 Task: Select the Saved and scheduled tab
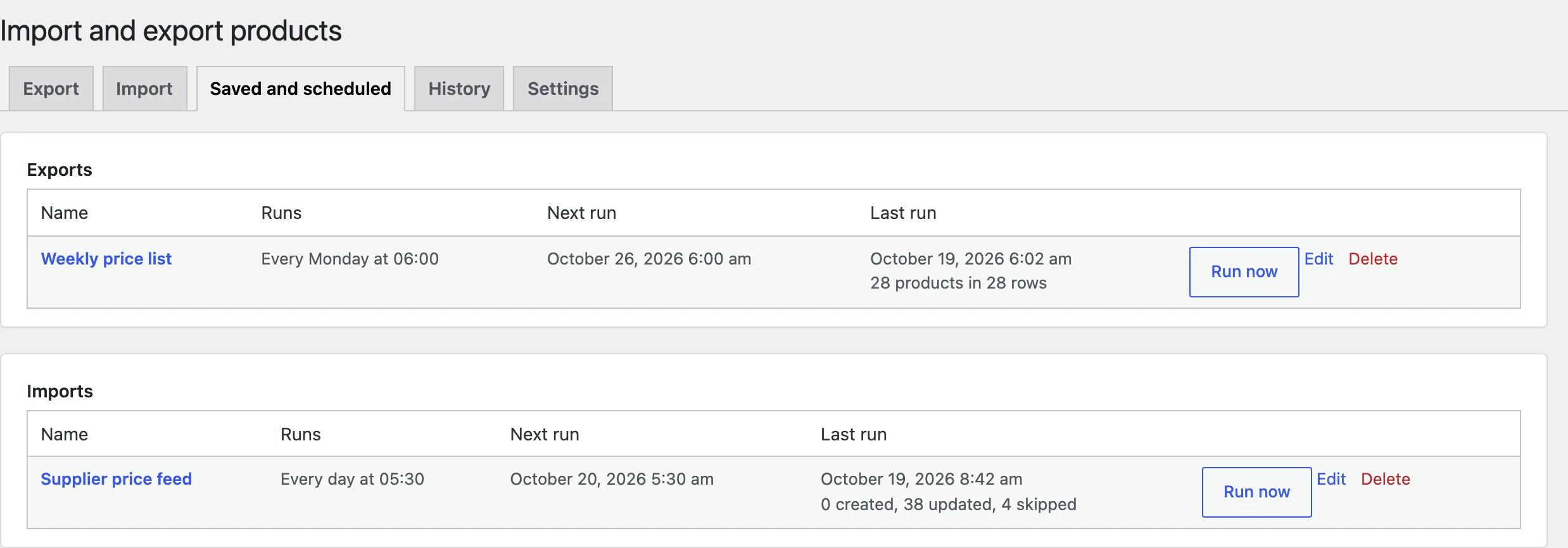tap(301, 89)
